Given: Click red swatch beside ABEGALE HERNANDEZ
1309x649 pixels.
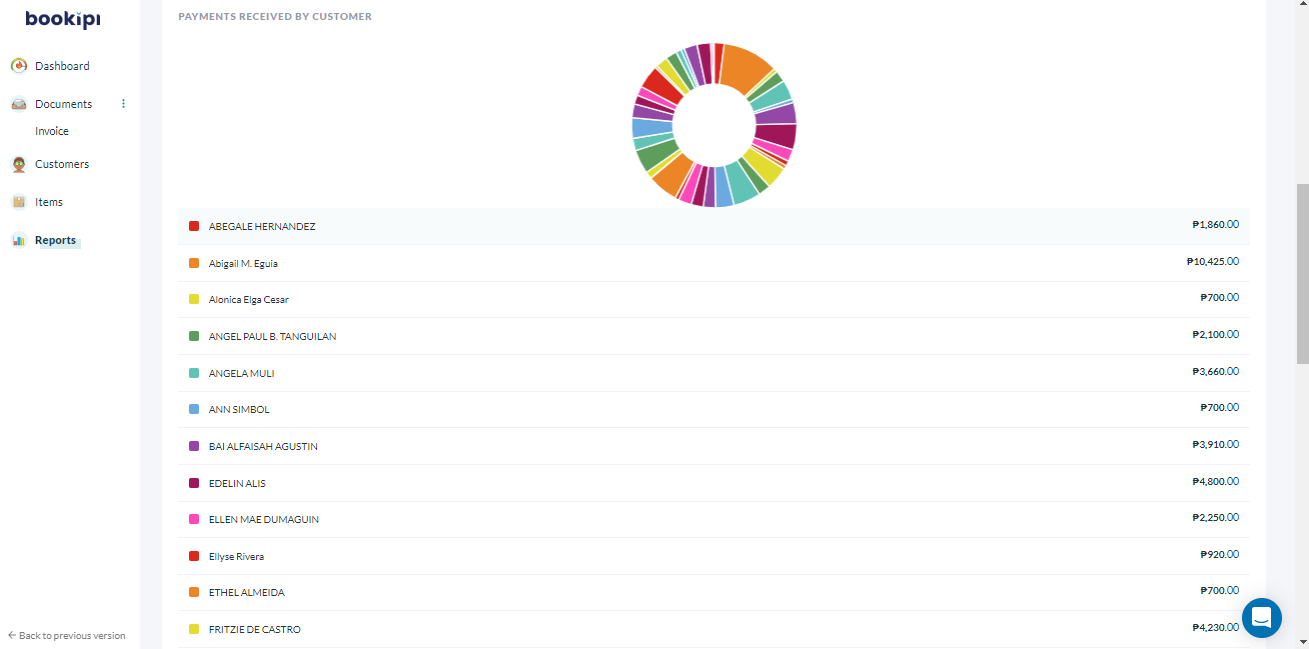Looking at the screenshot, I should coord(194,226).
